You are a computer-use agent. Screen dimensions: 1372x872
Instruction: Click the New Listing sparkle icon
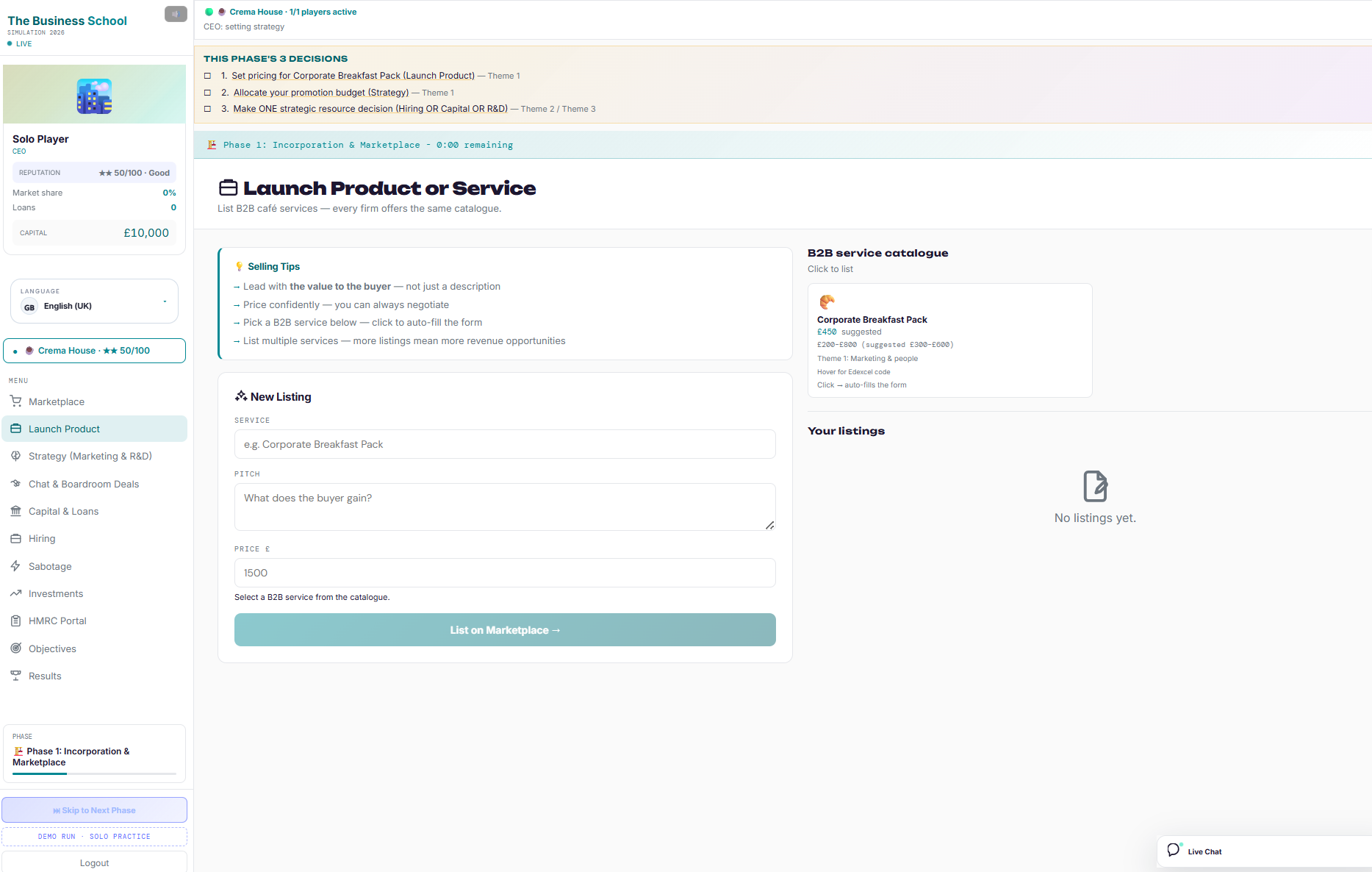pos(241,396)
